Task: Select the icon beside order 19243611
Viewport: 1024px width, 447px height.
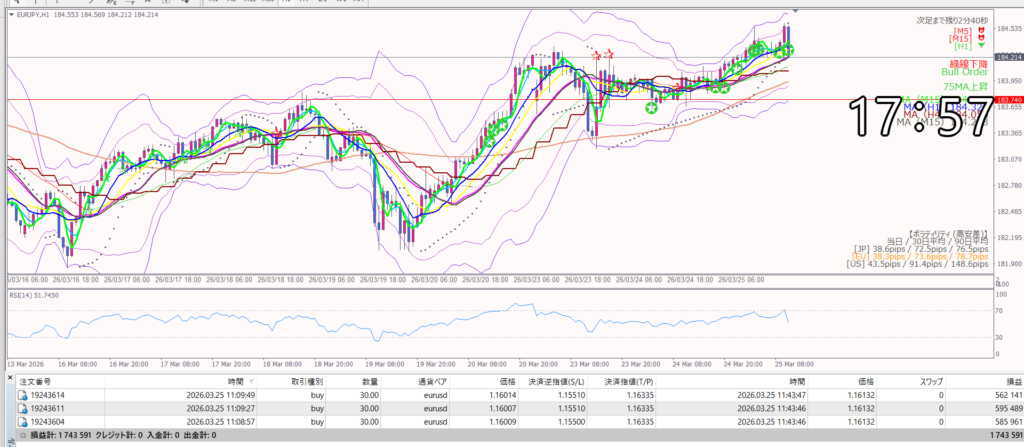Action: pos(22,409)
